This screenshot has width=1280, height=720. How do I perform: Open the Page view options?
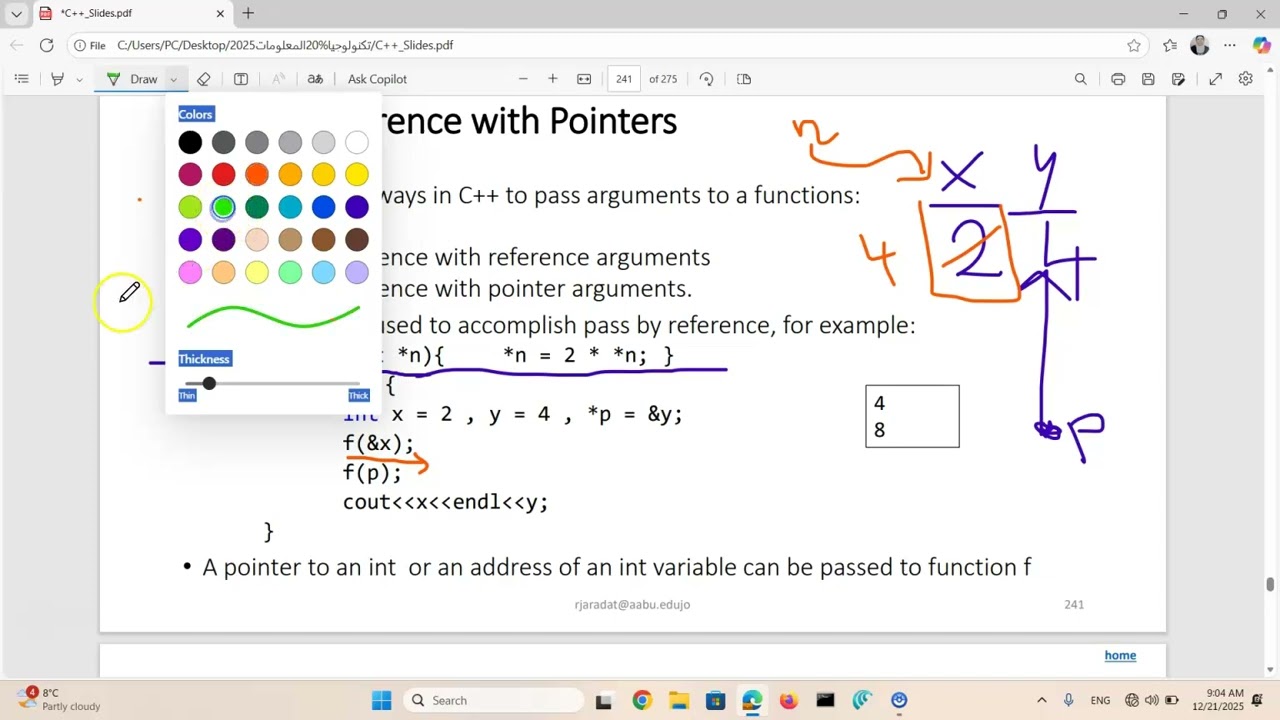(744, 79)
